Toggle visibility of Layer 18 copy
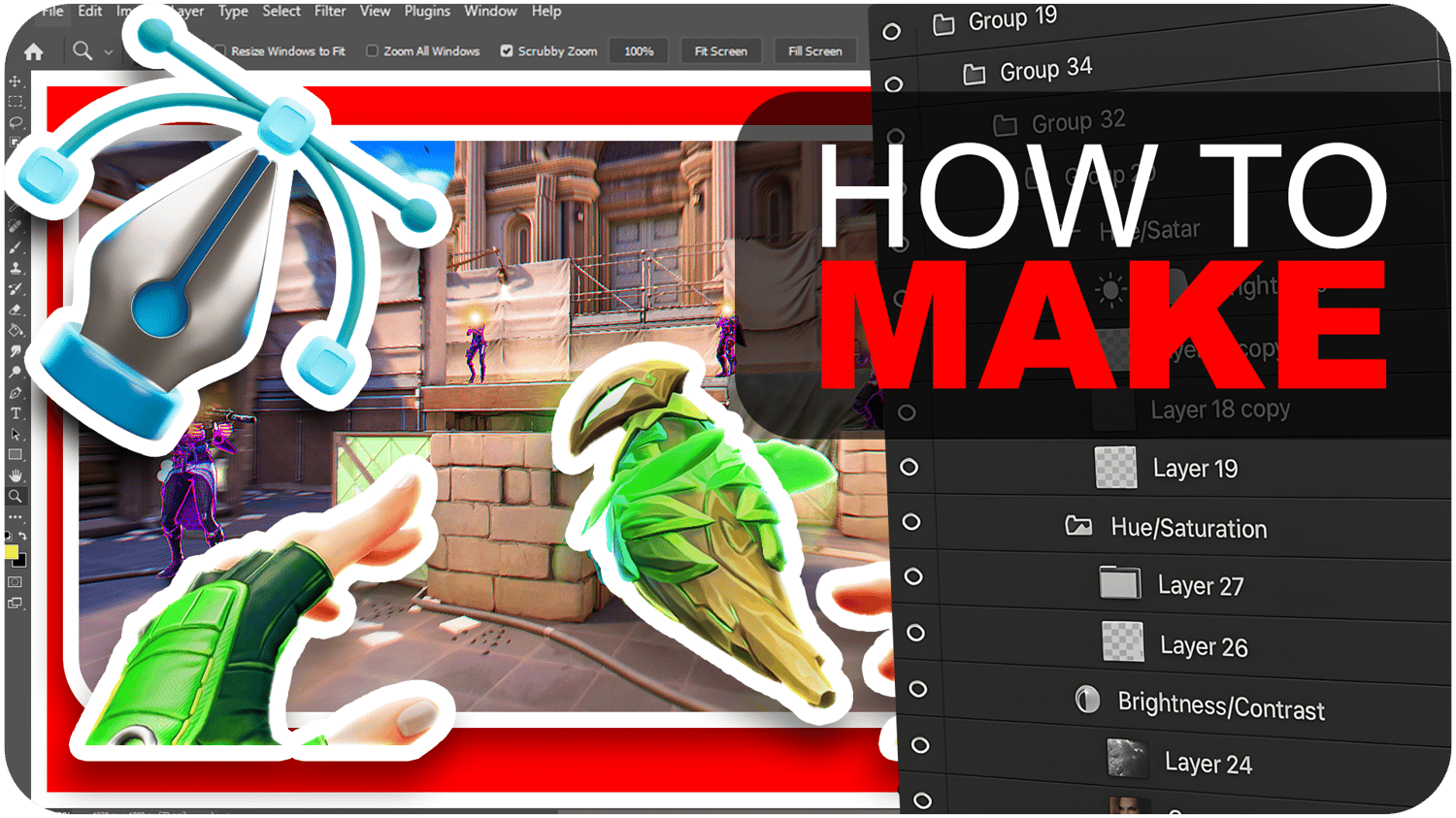1456x818 pixels. [907, 412]
